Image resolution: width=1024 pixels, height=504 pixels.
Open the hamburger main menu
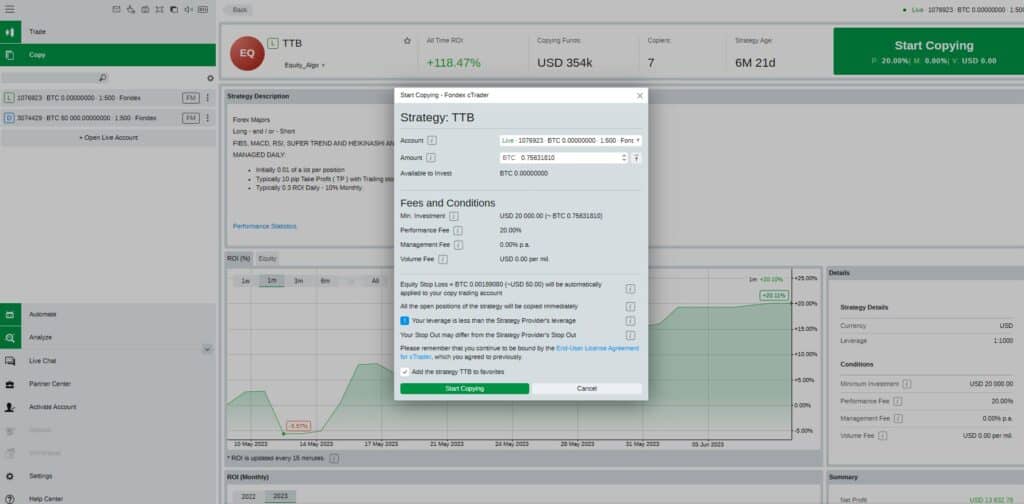10,9
